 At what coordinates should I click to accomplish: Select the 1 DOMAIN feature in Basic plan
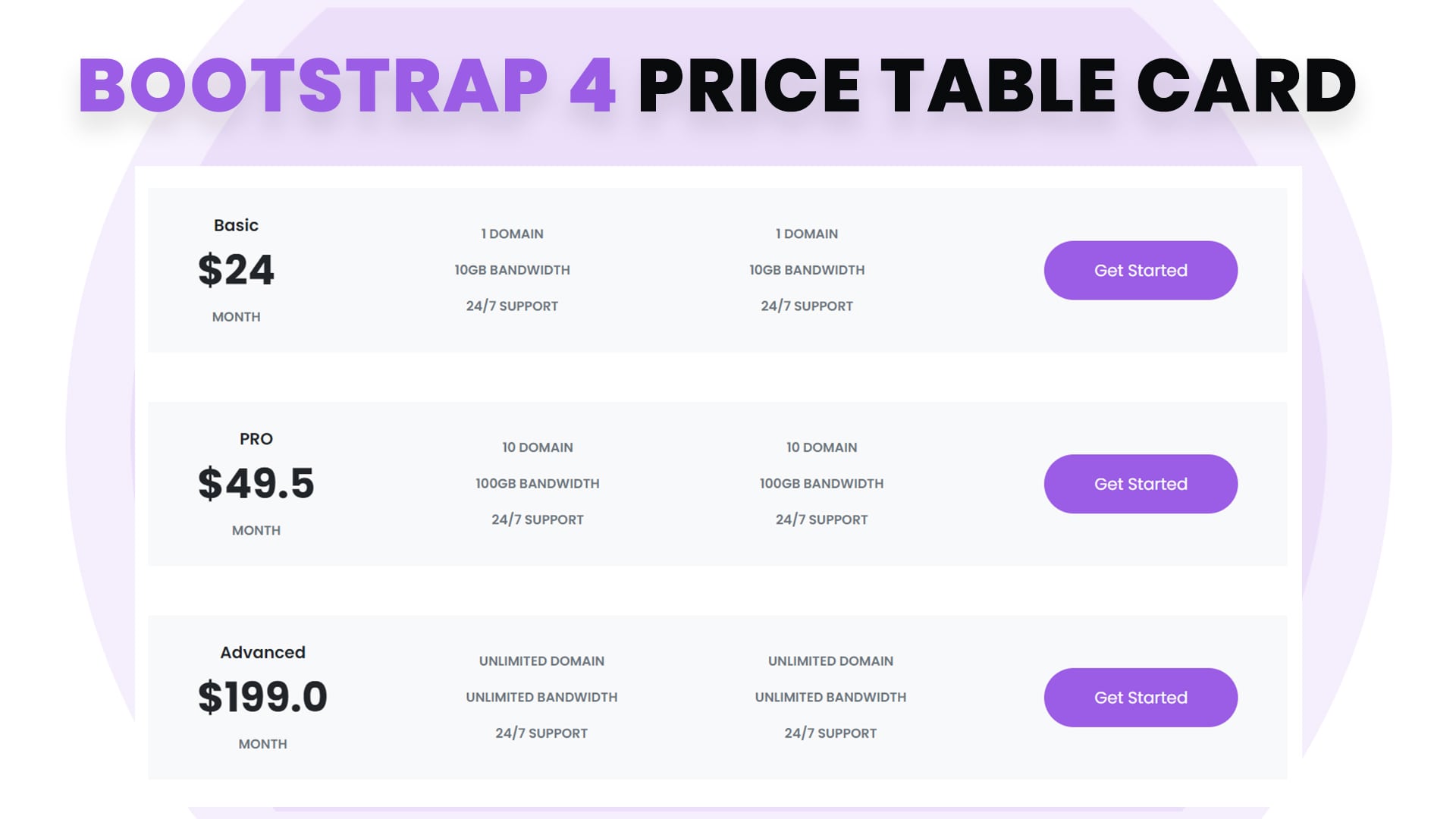[x=511, y=234]
